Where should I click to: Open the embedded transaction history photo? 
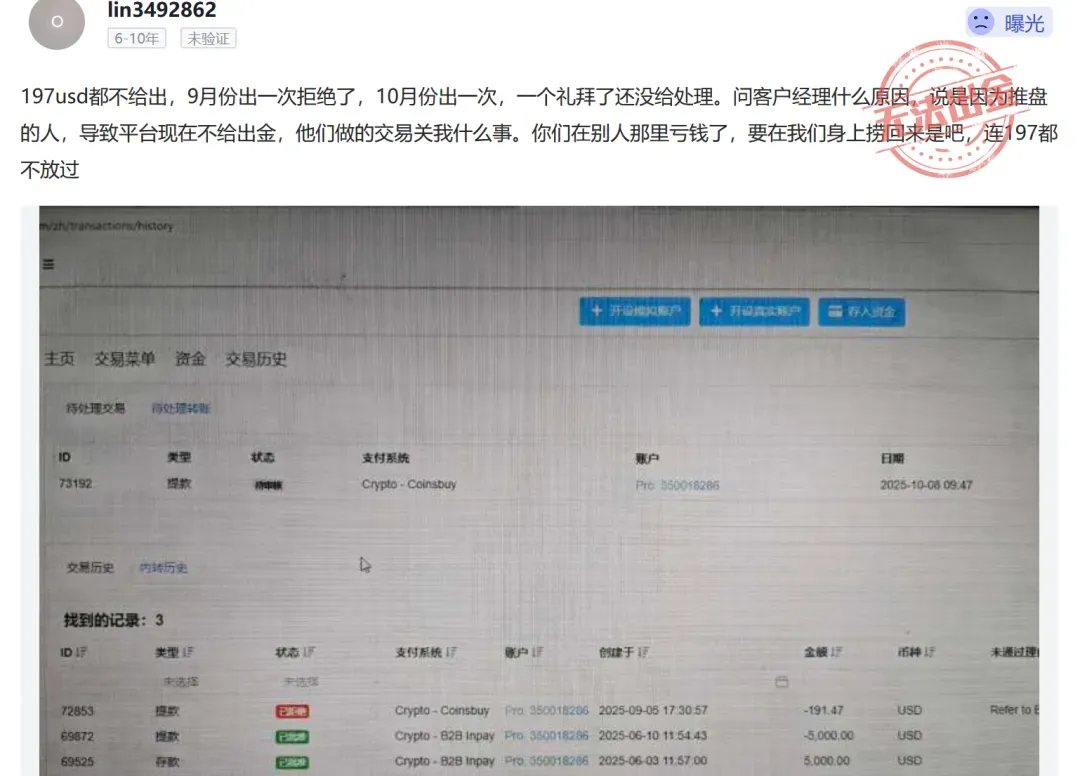[539, 491]
